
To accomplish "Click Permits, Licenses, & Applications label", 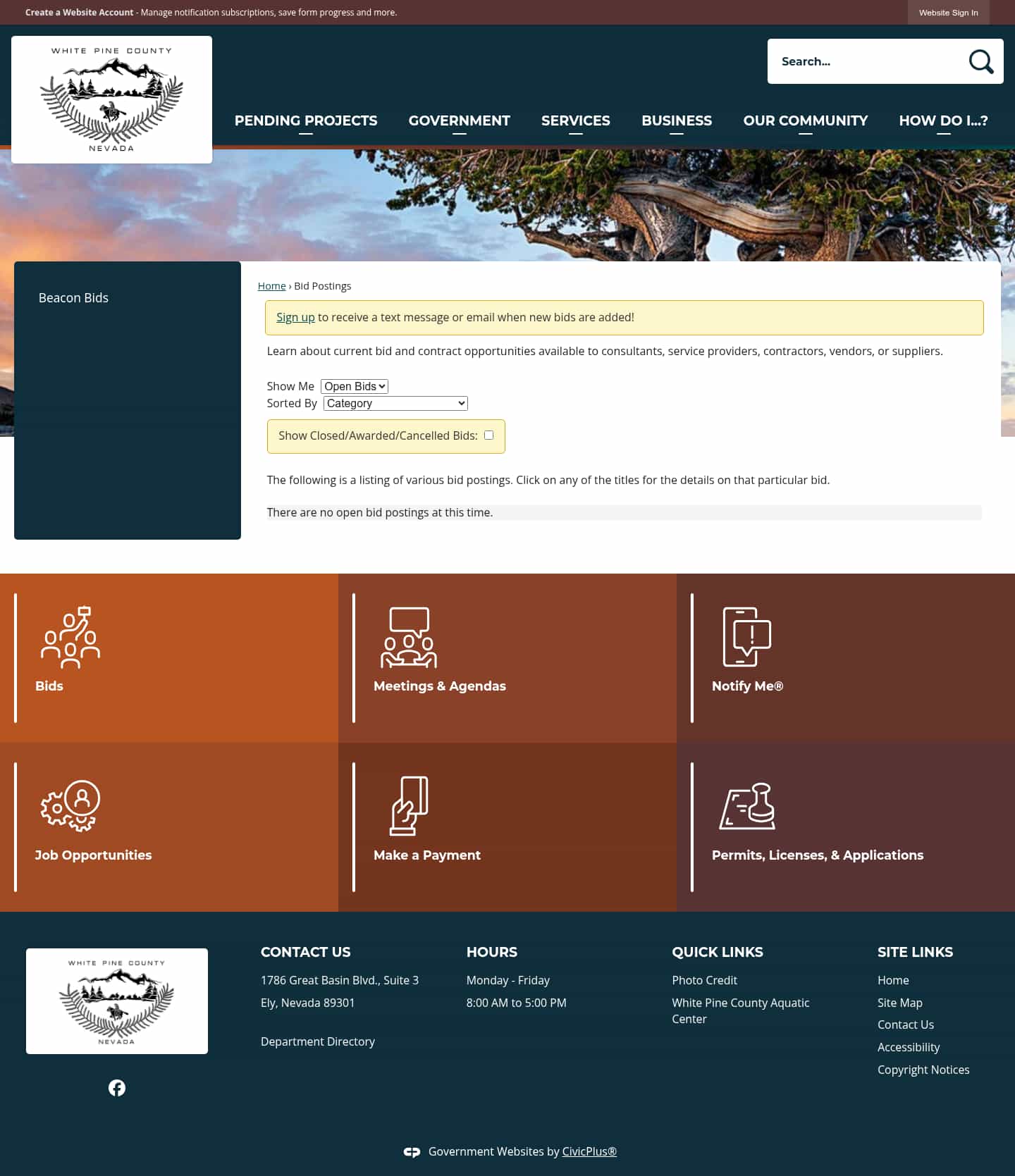I will [x=818, y=855].
